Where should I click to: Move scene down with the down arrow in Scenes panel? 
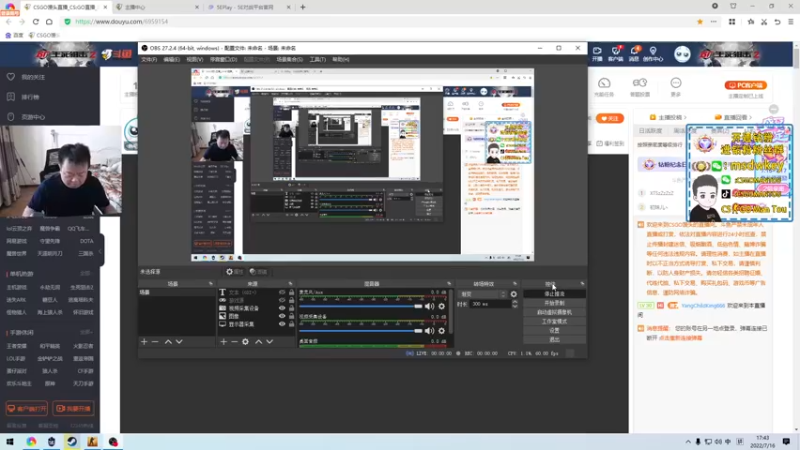pos(179,342)
